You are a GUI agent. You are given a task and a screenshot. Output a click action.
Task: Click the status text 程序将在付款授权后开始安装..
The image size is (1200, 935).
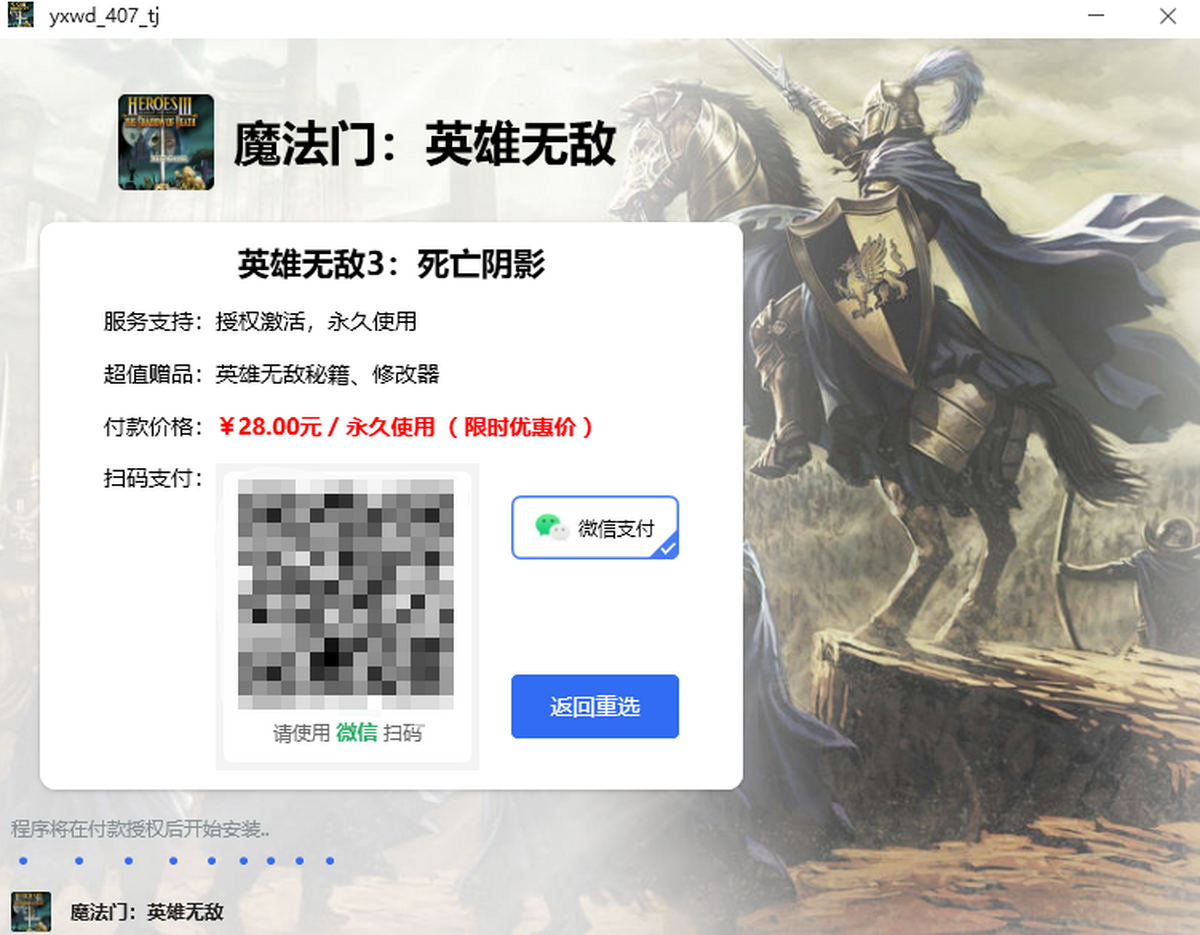pos(140,829)
